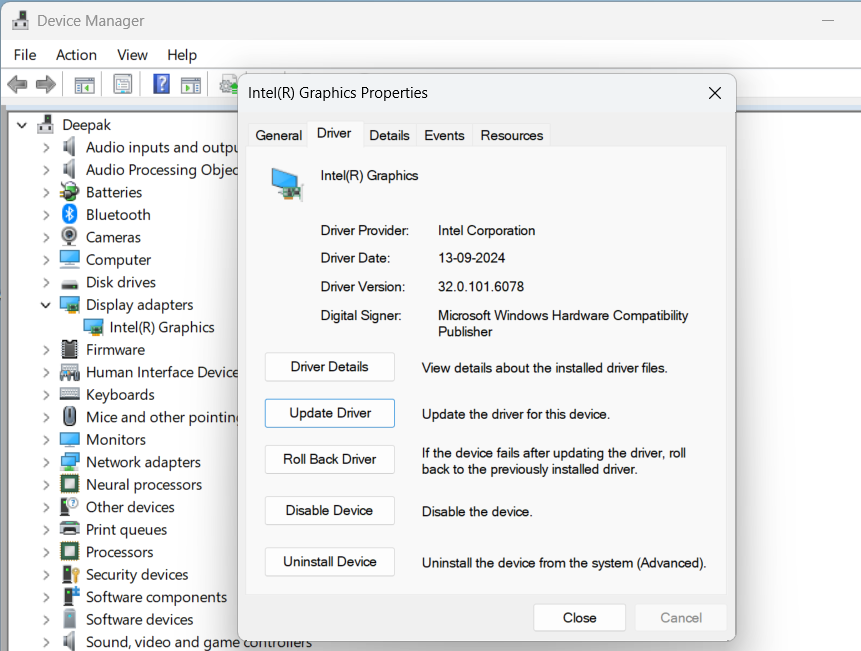The height and width of the screenshot is (651, 861).
Task: Select the Intel(R) Graphics device icon
Action: 93,327
